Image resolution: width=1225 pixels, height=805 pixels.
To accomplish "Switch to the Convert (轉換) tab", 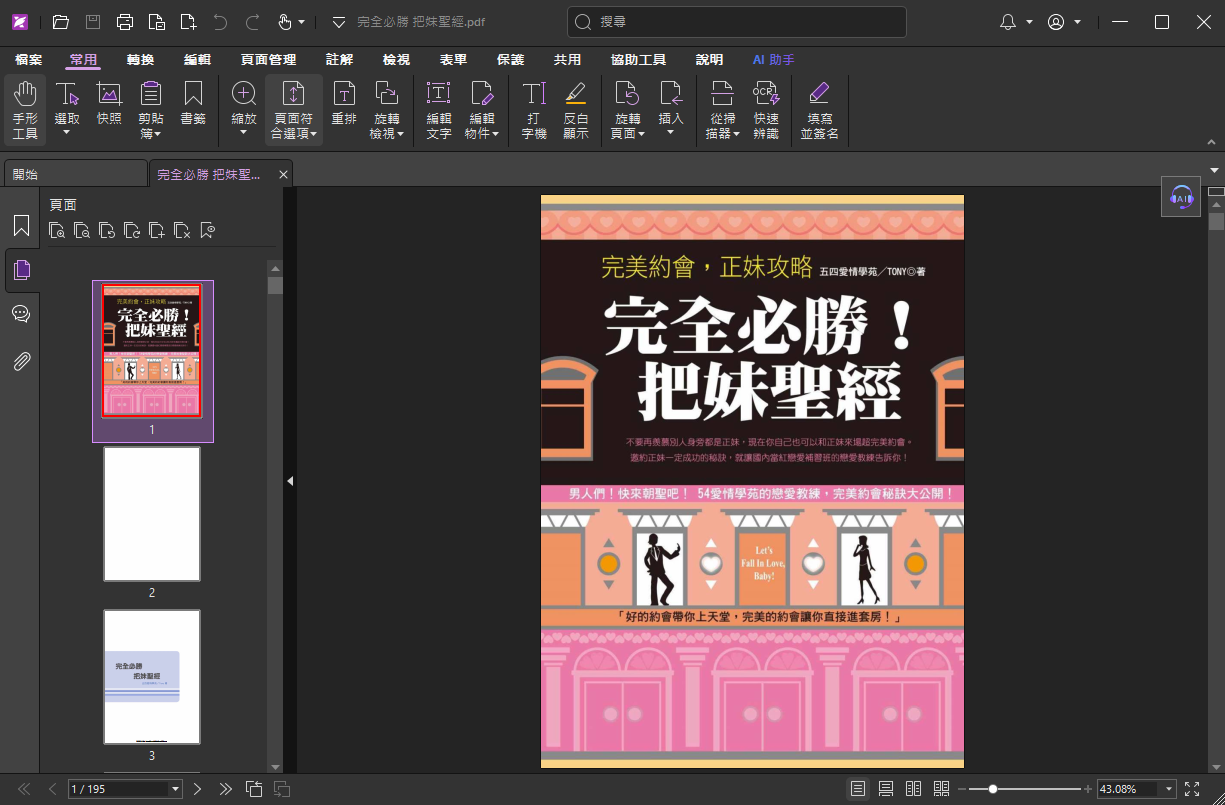I will coord(140,60).
